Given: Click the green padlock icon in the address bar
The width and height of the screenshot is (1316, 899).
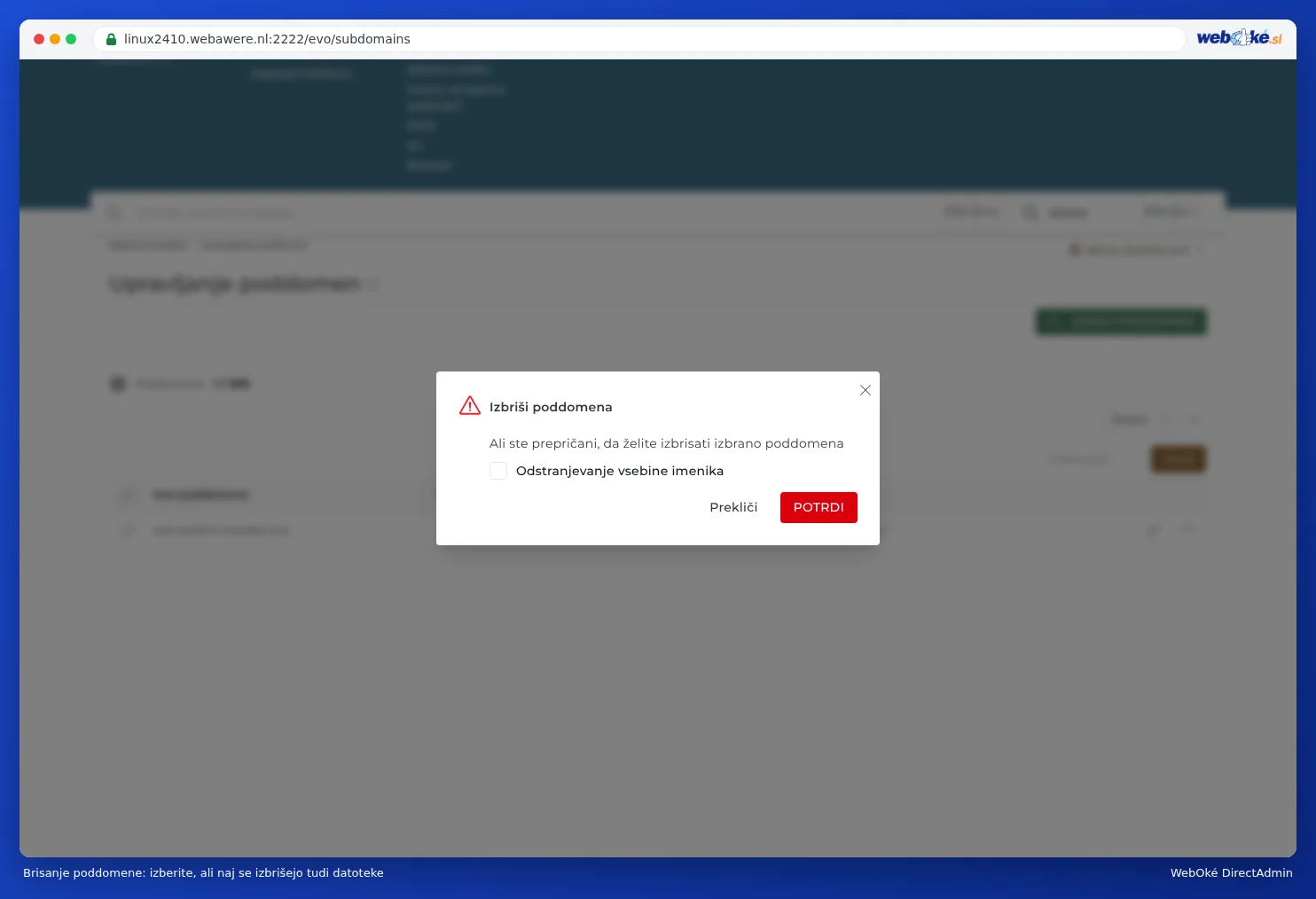Looking at the screenshot, I should coord(112,39).
